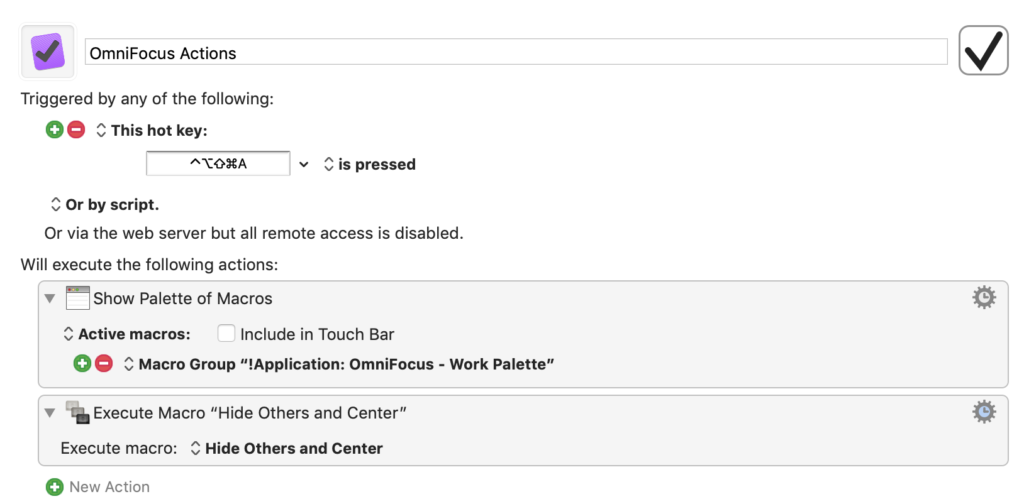Image resolution: width=1024 pixels, height=504 pixels.
Task: Toggle the large macro enabled checkmark
Action: [x=983, y=51]
